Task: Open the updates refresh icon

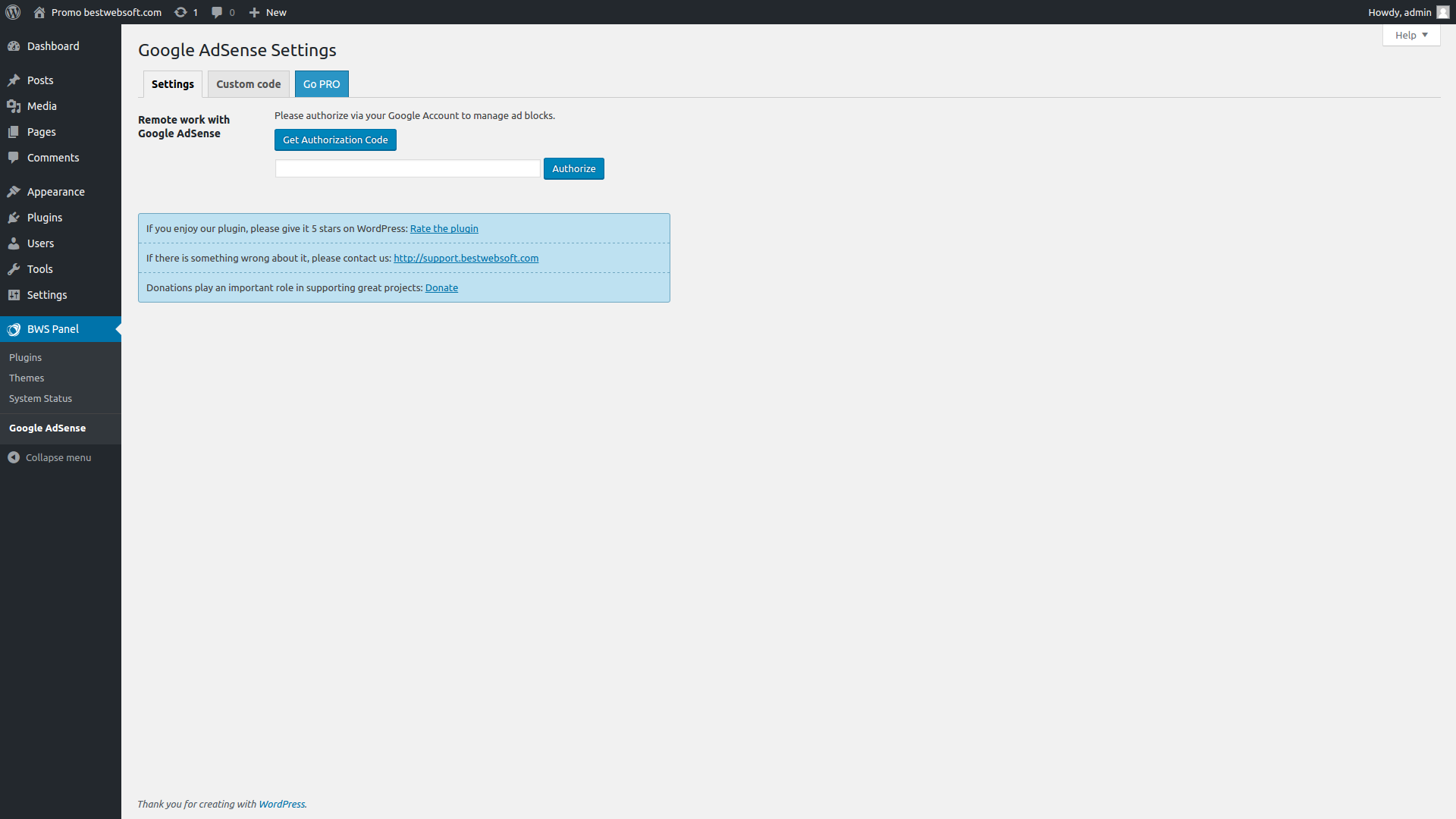Action: pyautogui.click(x=180, y=12)
